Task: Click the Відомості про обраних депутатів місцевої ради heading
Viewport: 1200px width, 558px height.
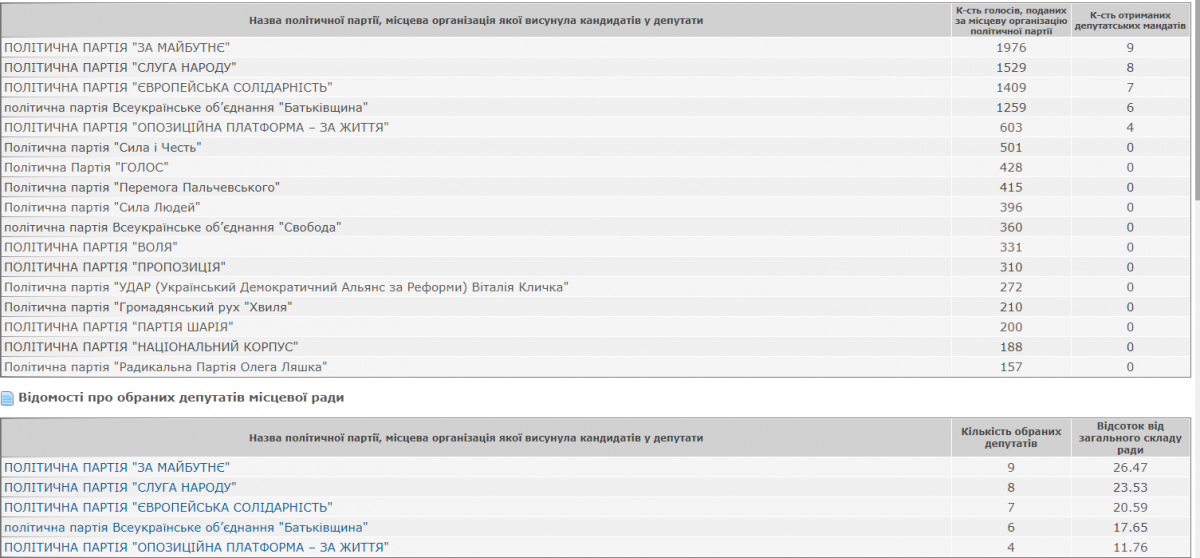Action: coord(181,398)
